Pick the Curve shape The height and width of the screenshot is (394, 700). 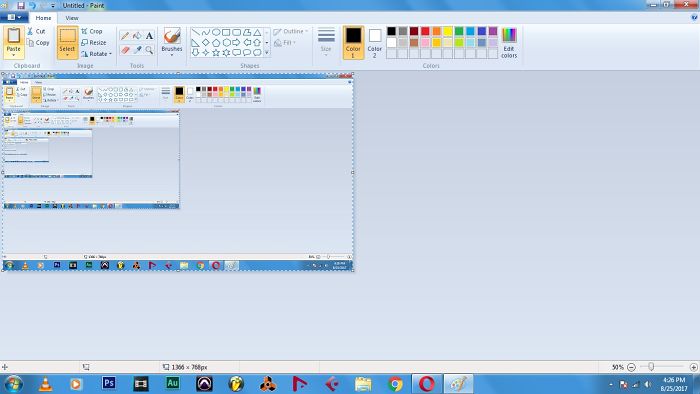click(205, 32)
